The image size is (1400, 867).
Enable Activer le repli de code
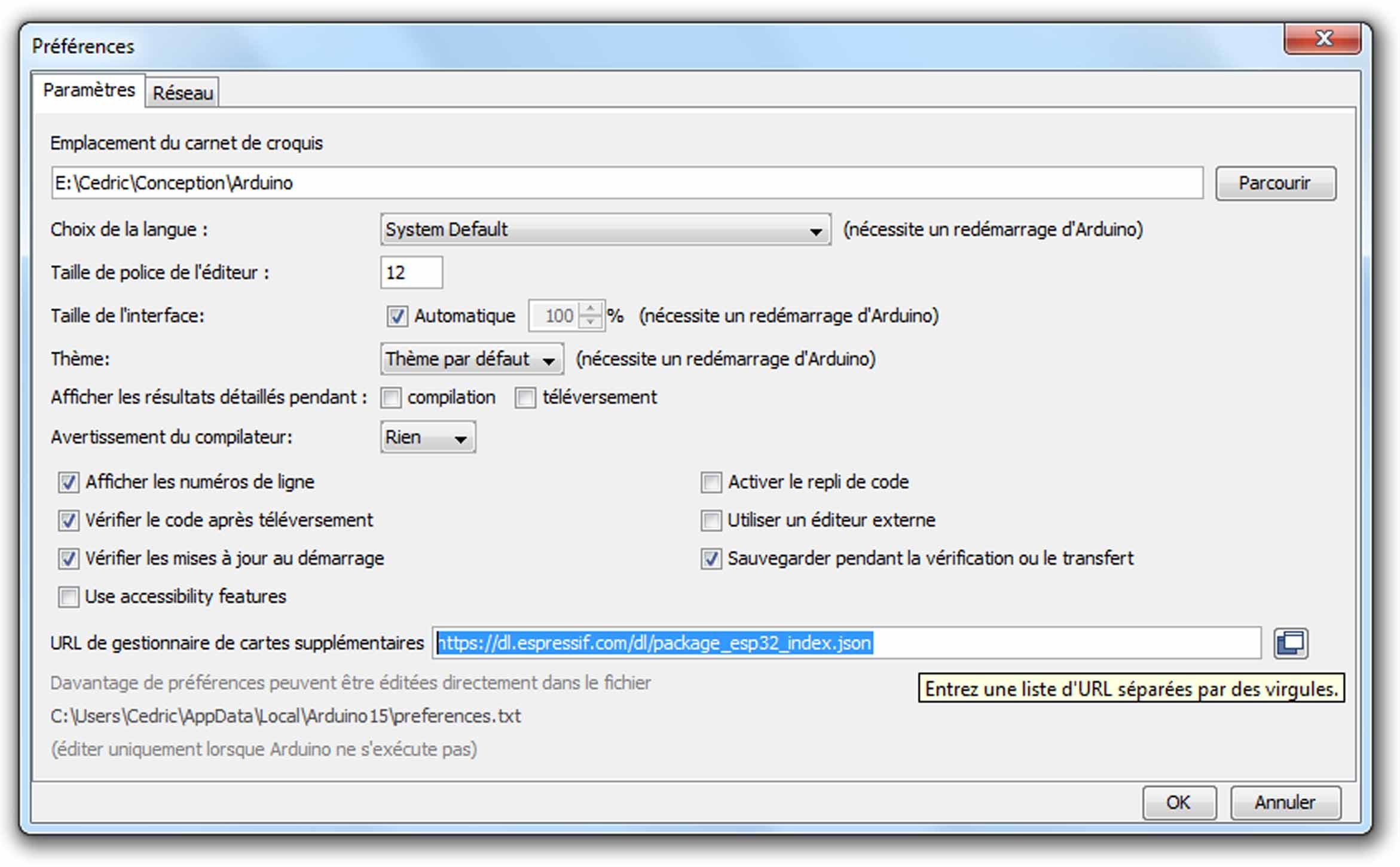(711, 482)
